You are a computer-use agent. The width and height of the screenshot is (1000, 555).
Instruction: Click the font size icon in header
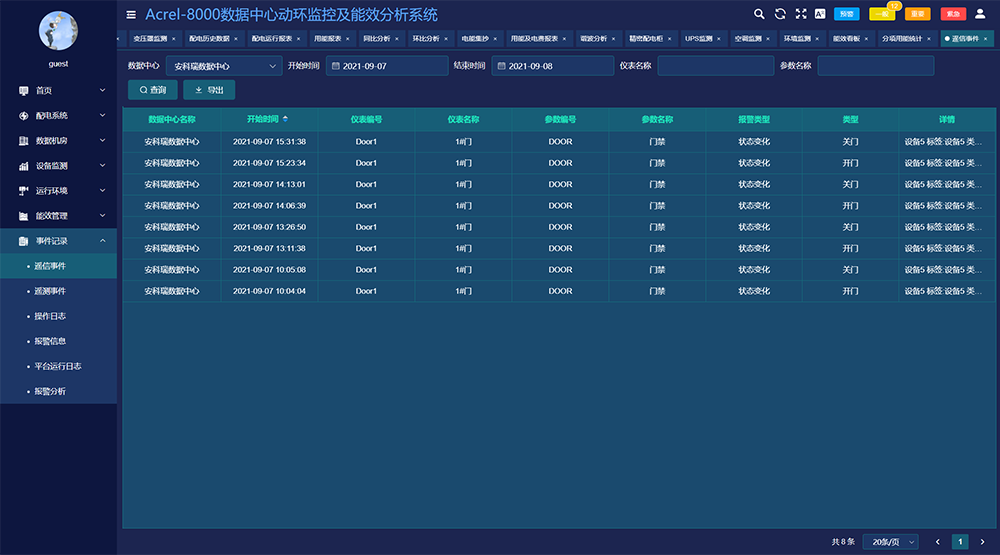(820, 14)
